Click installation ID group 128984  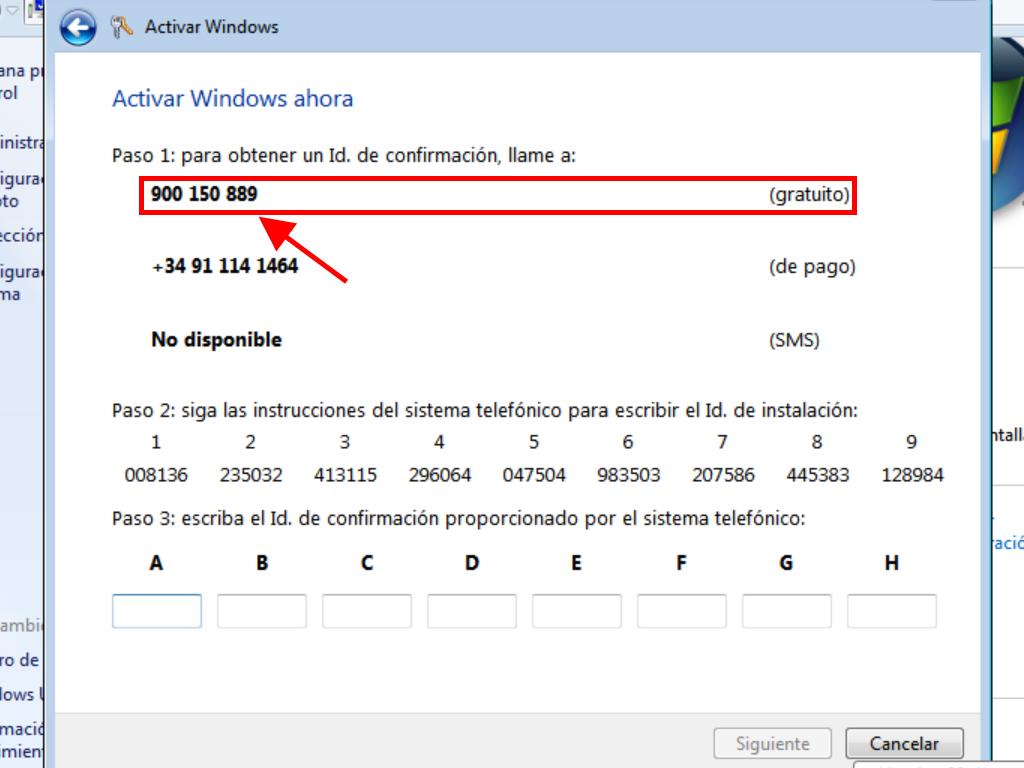pyautogui.click(x=912, y=475)
